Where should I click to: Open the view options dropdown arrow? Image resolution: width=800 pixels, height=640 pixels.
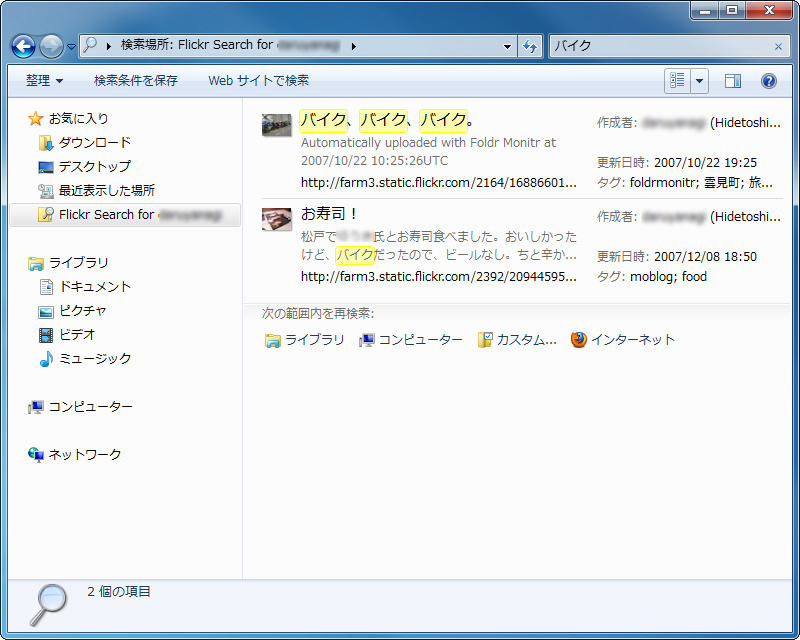click(x=700, y=81)
